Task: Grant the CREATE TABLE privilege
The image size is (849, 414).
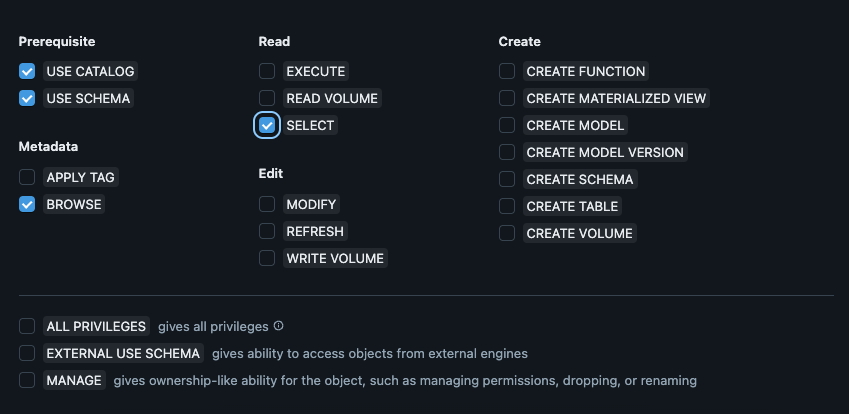Action: click(507, 207)
